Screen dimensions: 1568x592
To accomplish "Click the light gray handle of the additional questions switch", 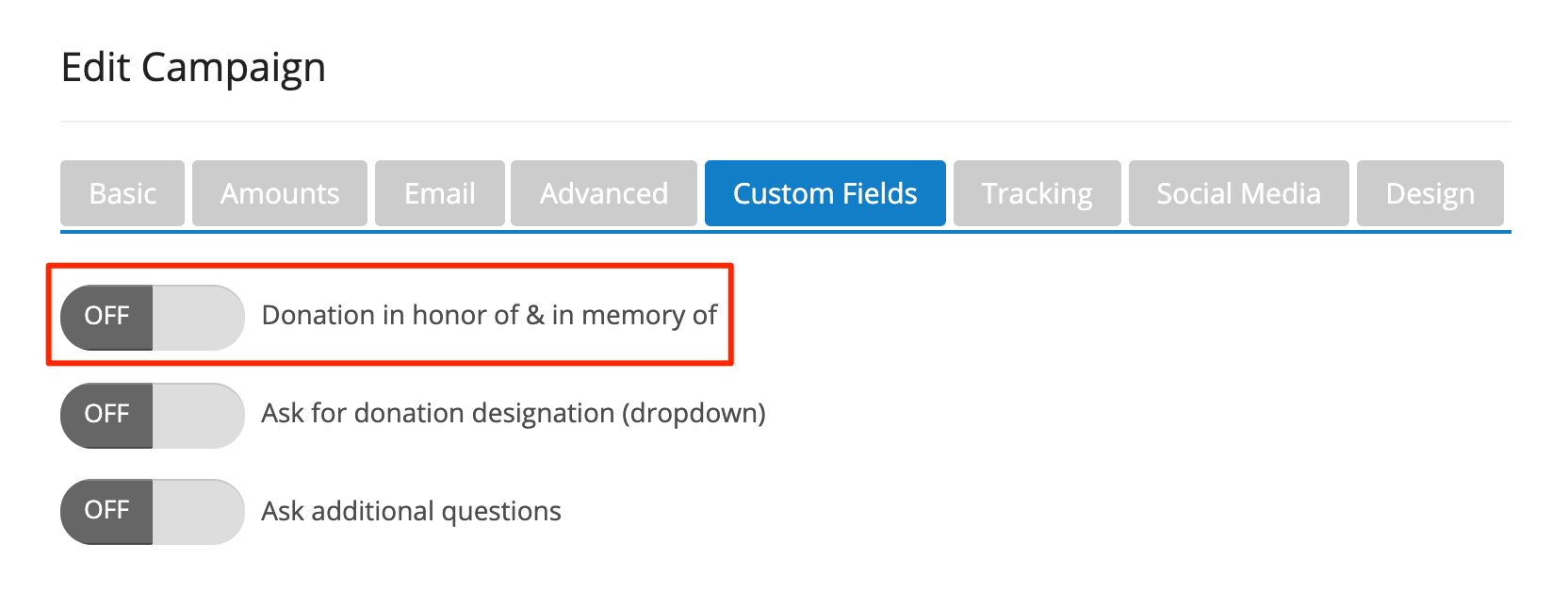I will (198, 512).
